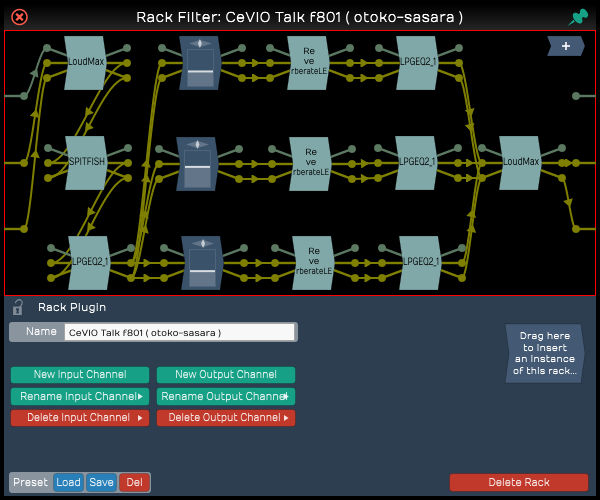Click the bottom rack output pin
The width and height of the screenshot is (600, 500).
coord(576,229)
